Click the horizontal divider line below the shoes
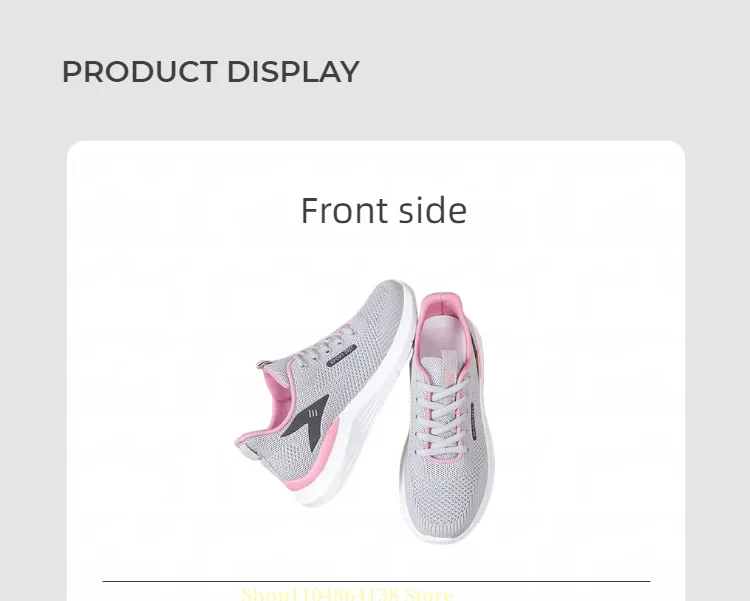Viewport: 750px width, 601px height. (376, 581)
